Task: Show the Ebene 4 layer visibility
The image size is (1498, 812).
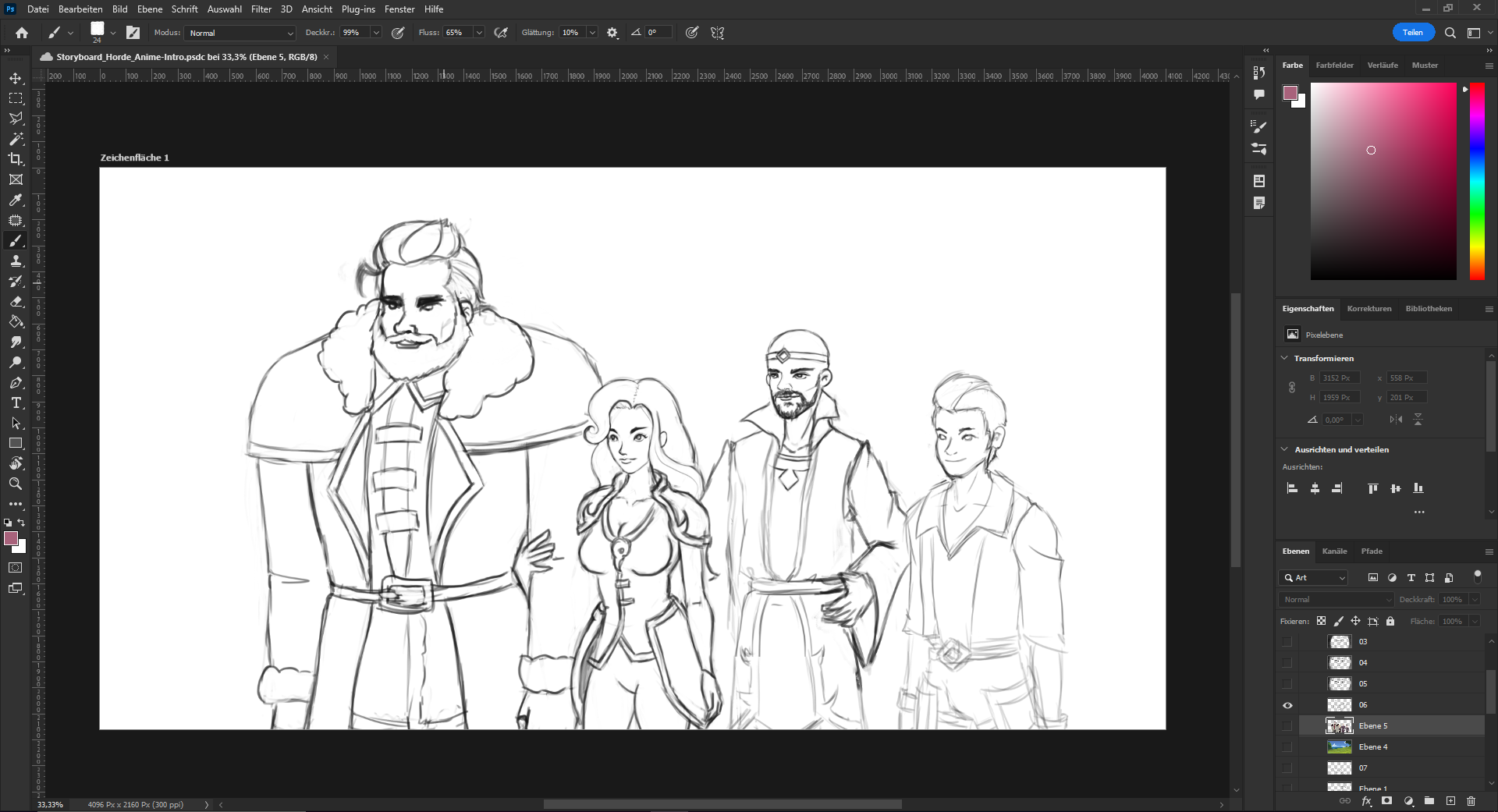Action: [1287, 747]
